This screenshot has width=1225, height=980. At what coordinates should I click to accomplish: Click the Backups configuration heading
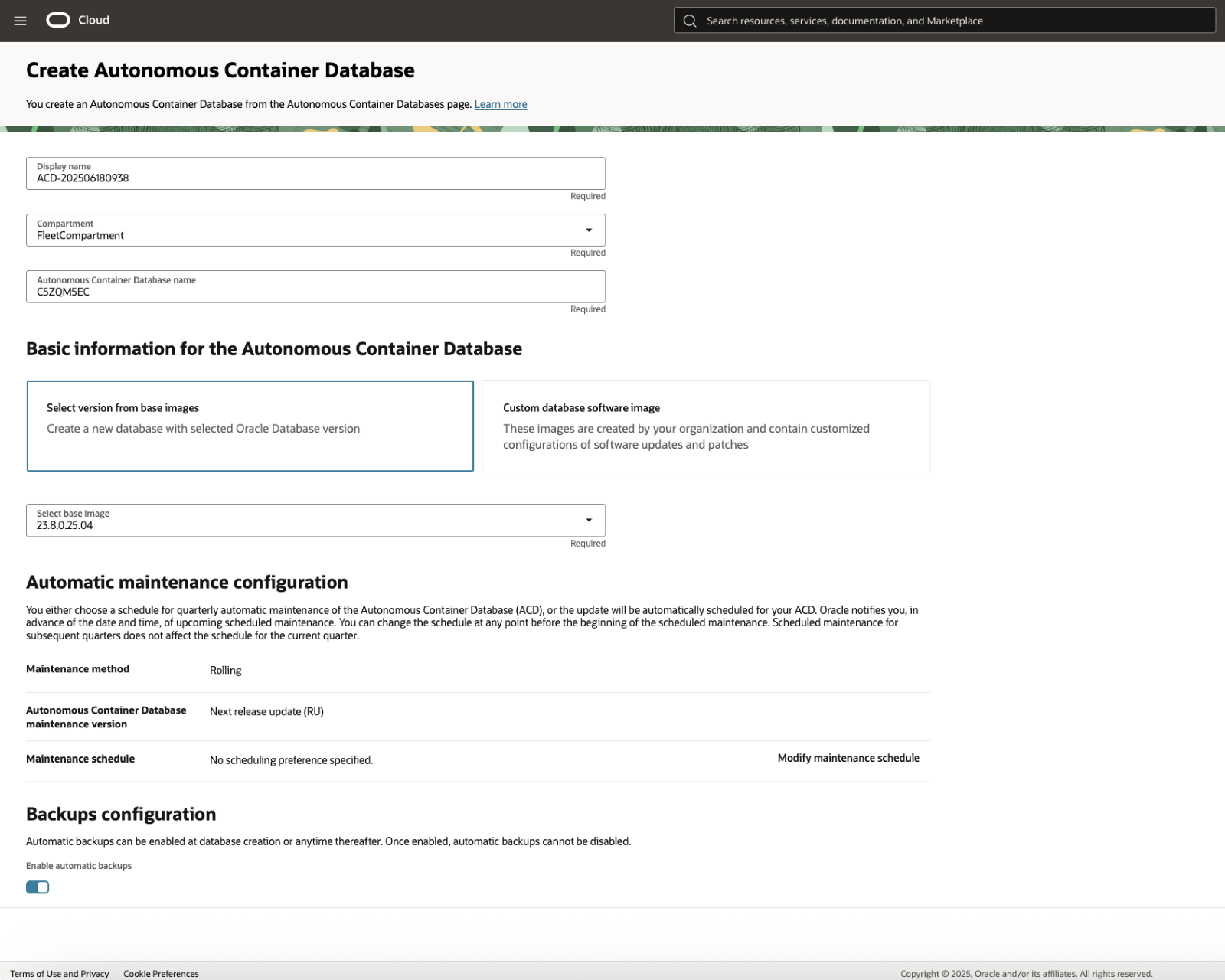click(x=121, y=814)
